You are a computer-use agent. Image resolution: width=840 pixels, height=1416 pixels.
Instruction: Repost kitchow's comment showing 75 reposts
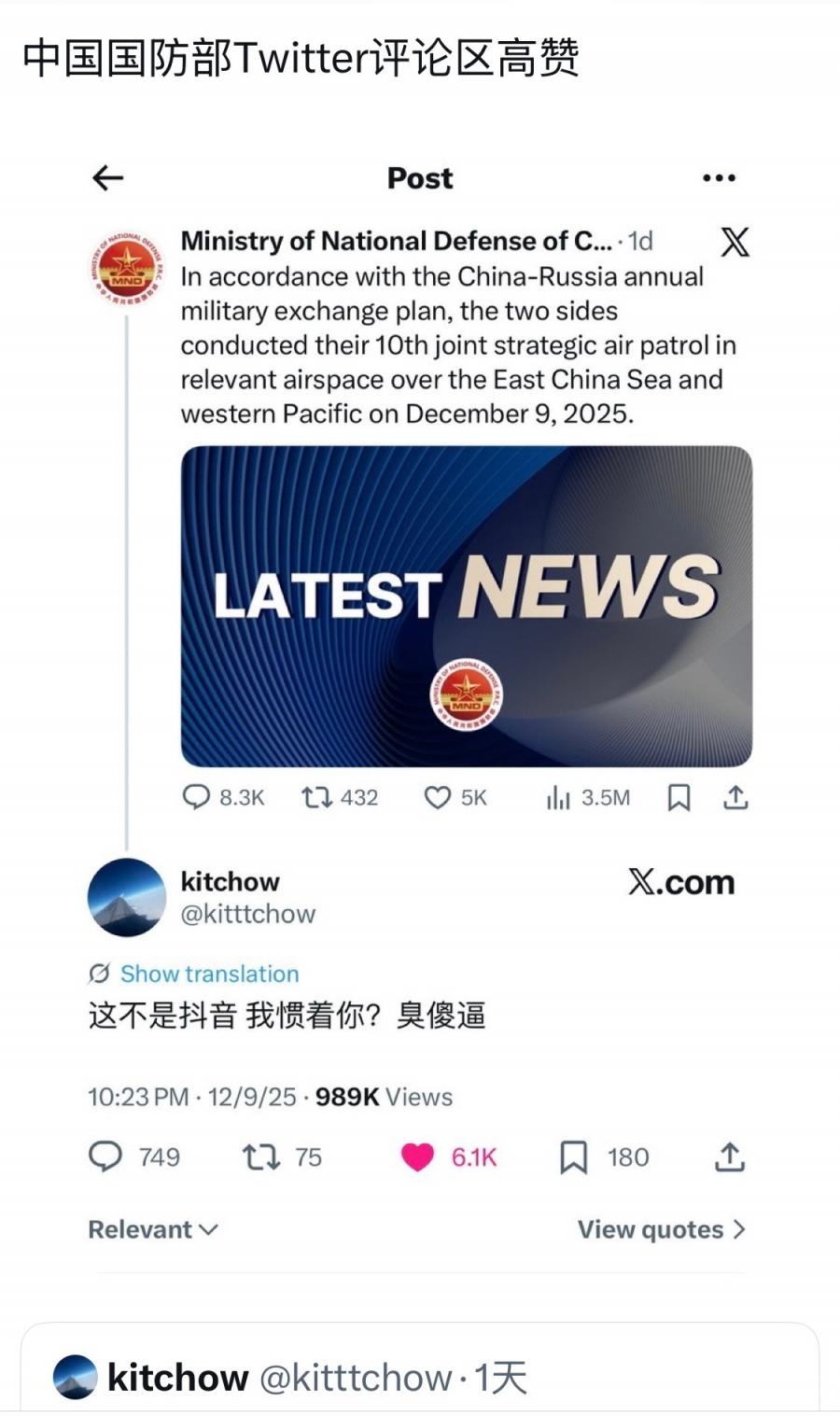260,1157
